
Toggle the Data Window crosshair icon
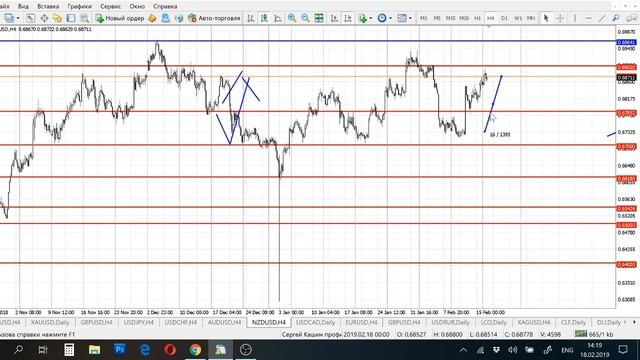coord(44,18)
